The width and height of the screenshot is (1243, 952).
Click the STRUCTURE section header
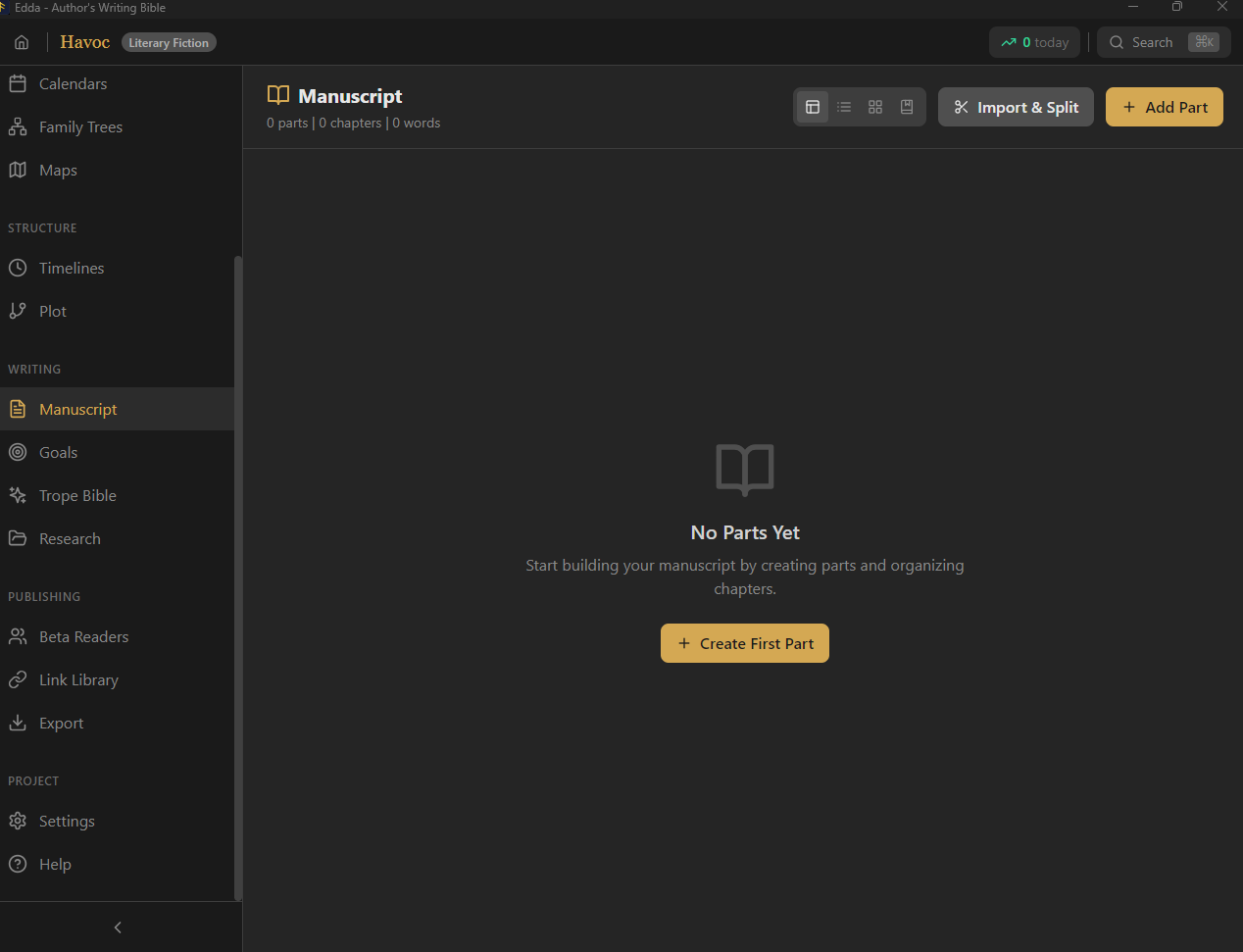click(42, 227)
